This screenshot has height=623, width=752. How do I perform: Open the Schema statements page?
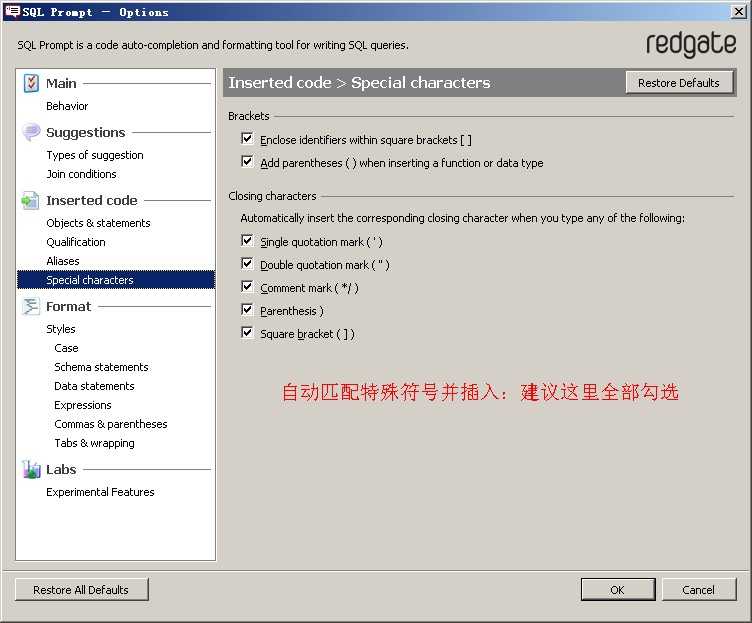pyautogui.click(x=101, y=367)
